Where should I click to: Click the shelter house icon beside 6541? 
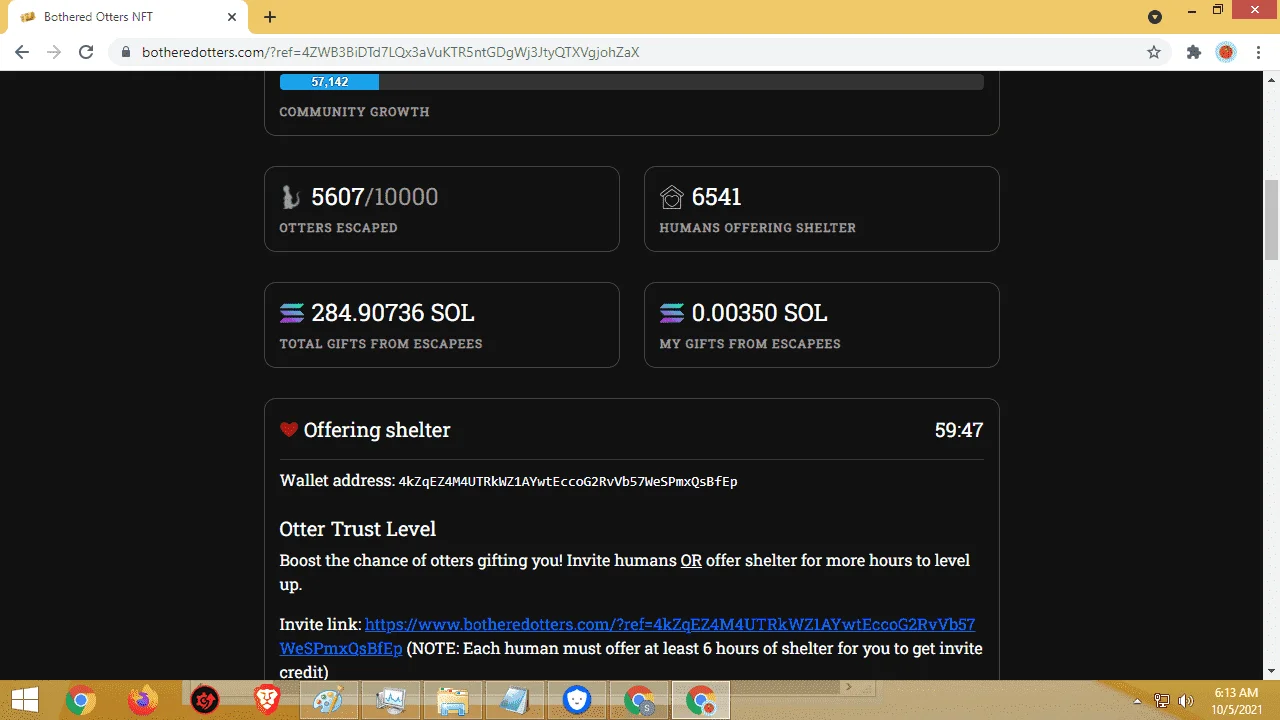click(x=671, y=197)
